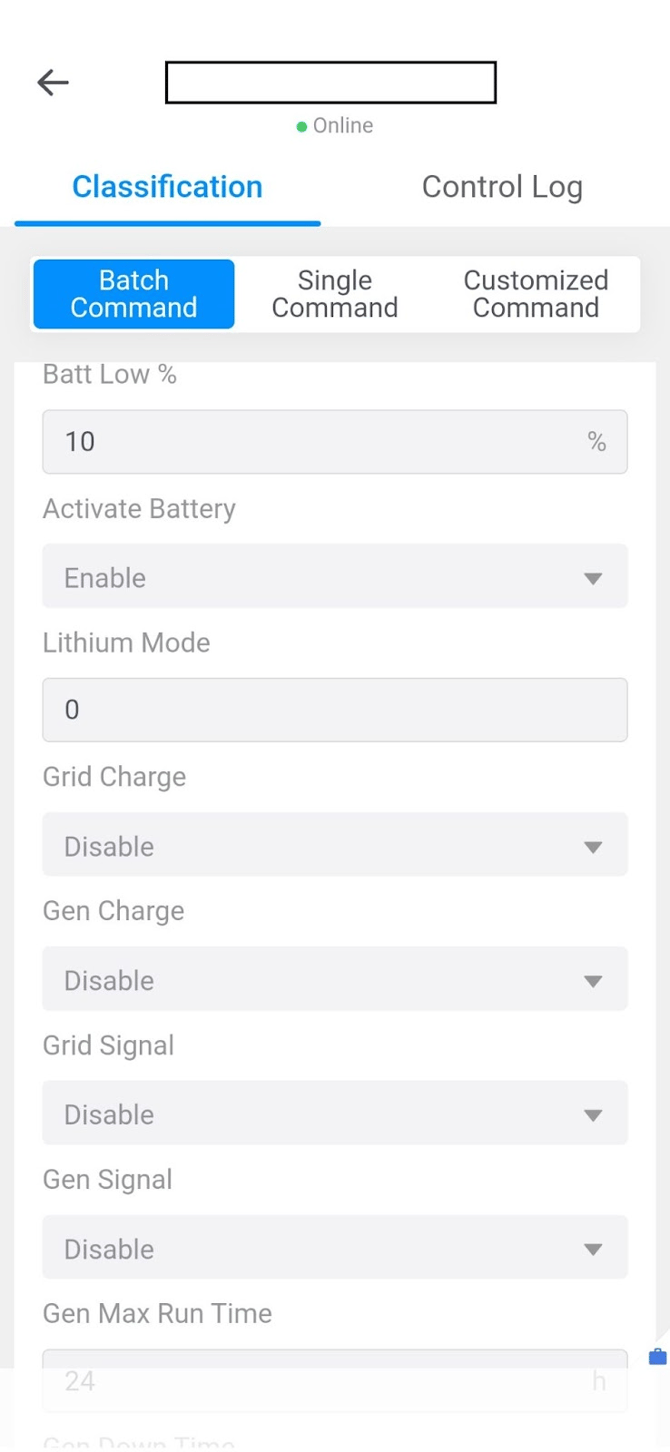This screenshot has height=1452, width=670.
Task: Click the Online status indicator
Action: pos(335,126)
